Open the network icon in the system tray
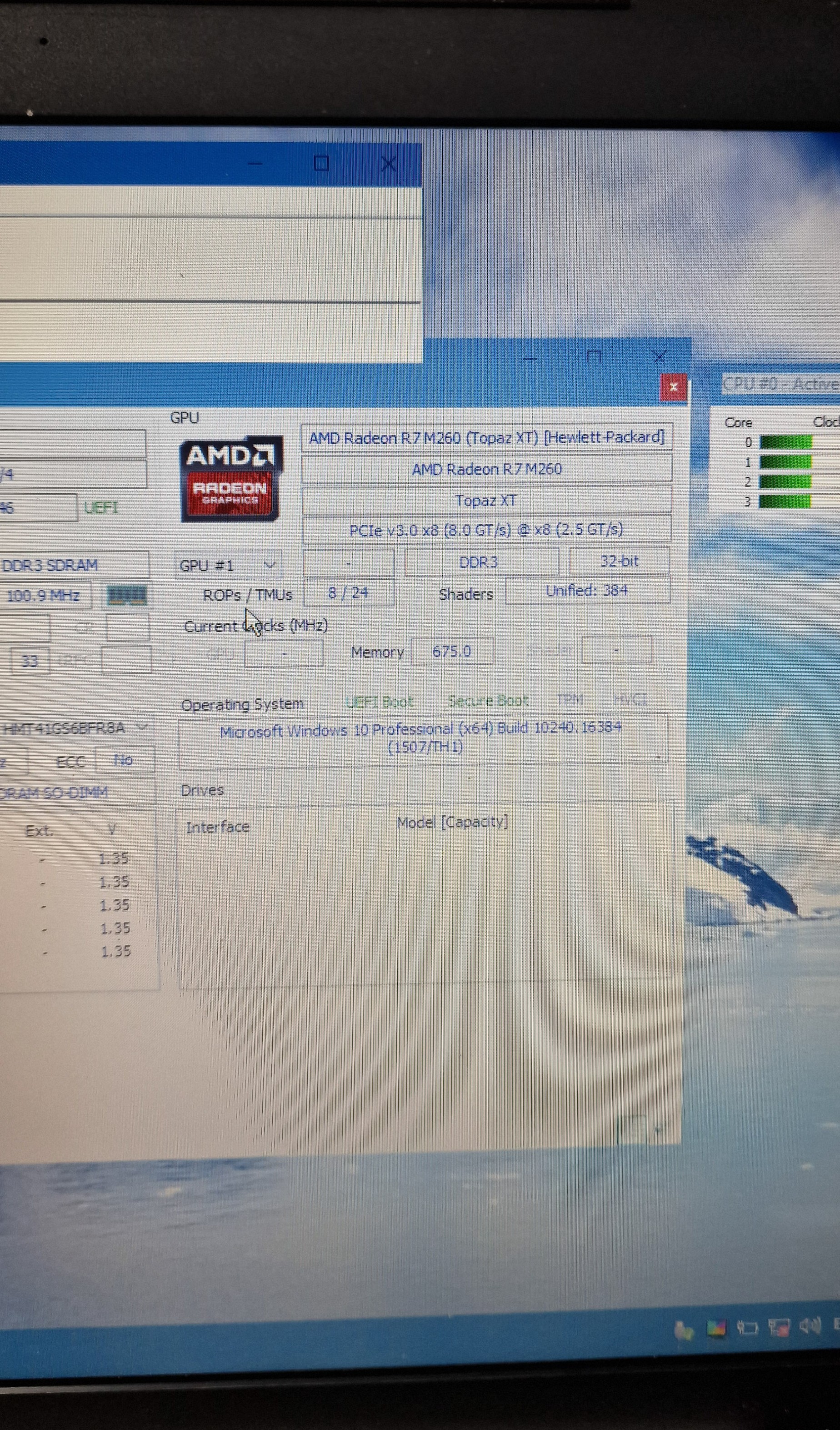This screenshot has width=840, height=1430. pyautogui.click(x=779, y=1327)
